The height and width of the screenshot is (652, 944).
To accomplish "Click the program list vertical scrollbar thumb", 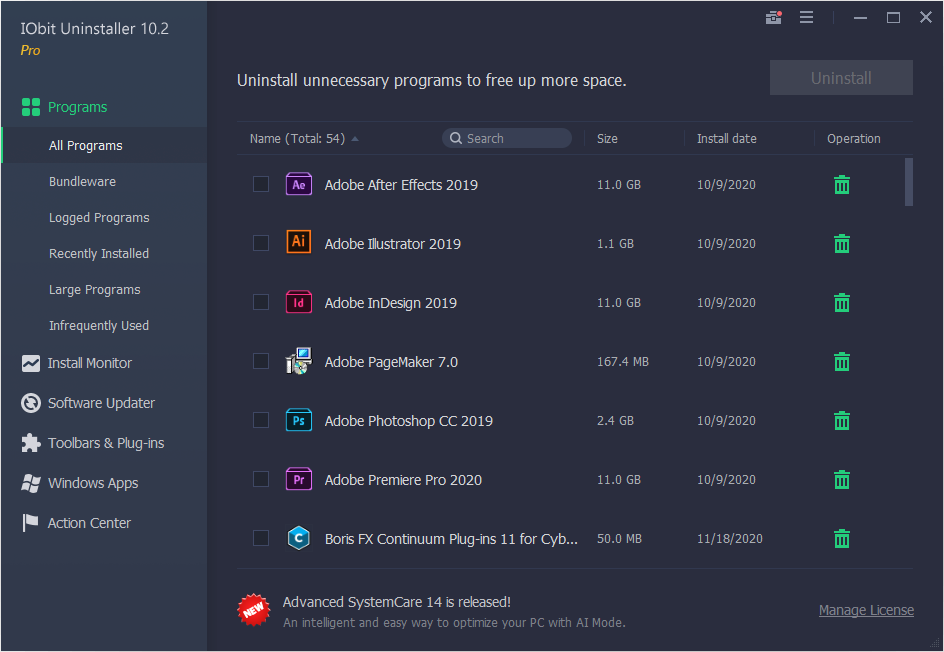I will tap(908, 182).
